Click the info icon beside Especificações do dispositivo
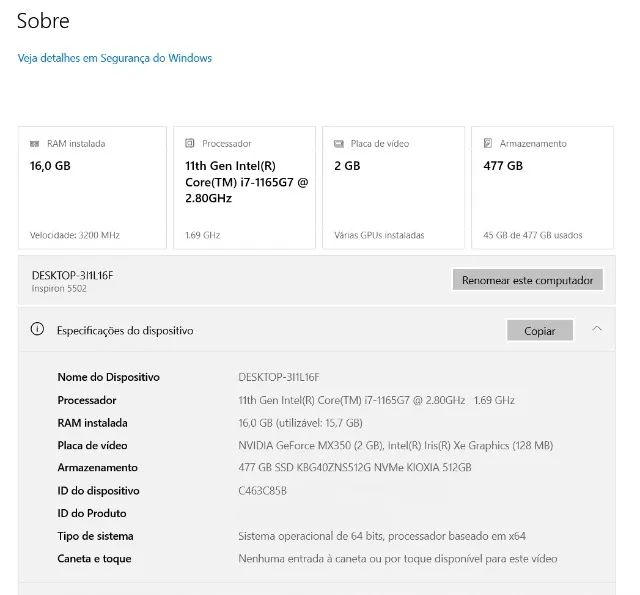Image resolution: width=640 pixels, height=595 pixels. [x=37, y=329]
